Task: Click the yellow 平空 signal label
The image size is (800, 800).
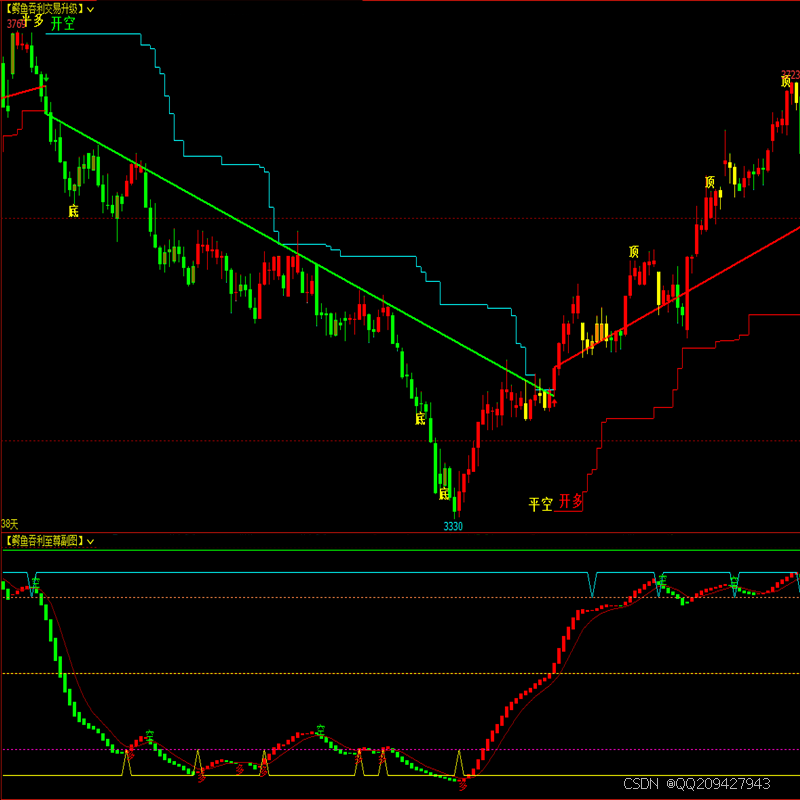Action: [541, 505]
